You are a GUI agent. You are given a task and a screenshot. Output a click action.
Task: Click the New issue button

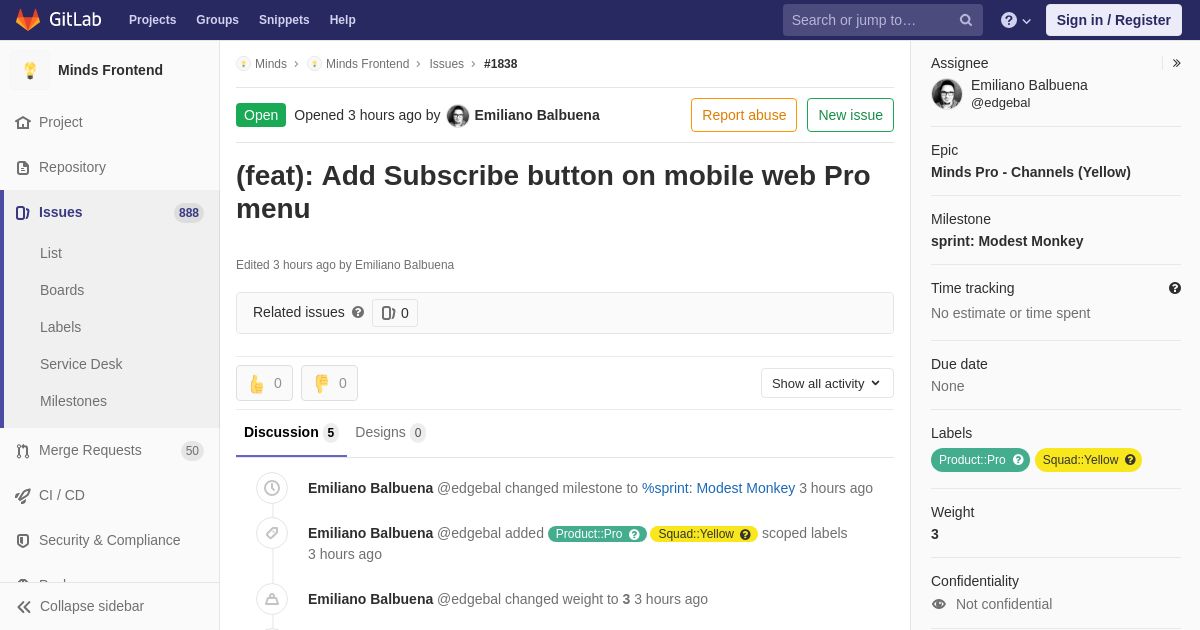tap(850, 115)
